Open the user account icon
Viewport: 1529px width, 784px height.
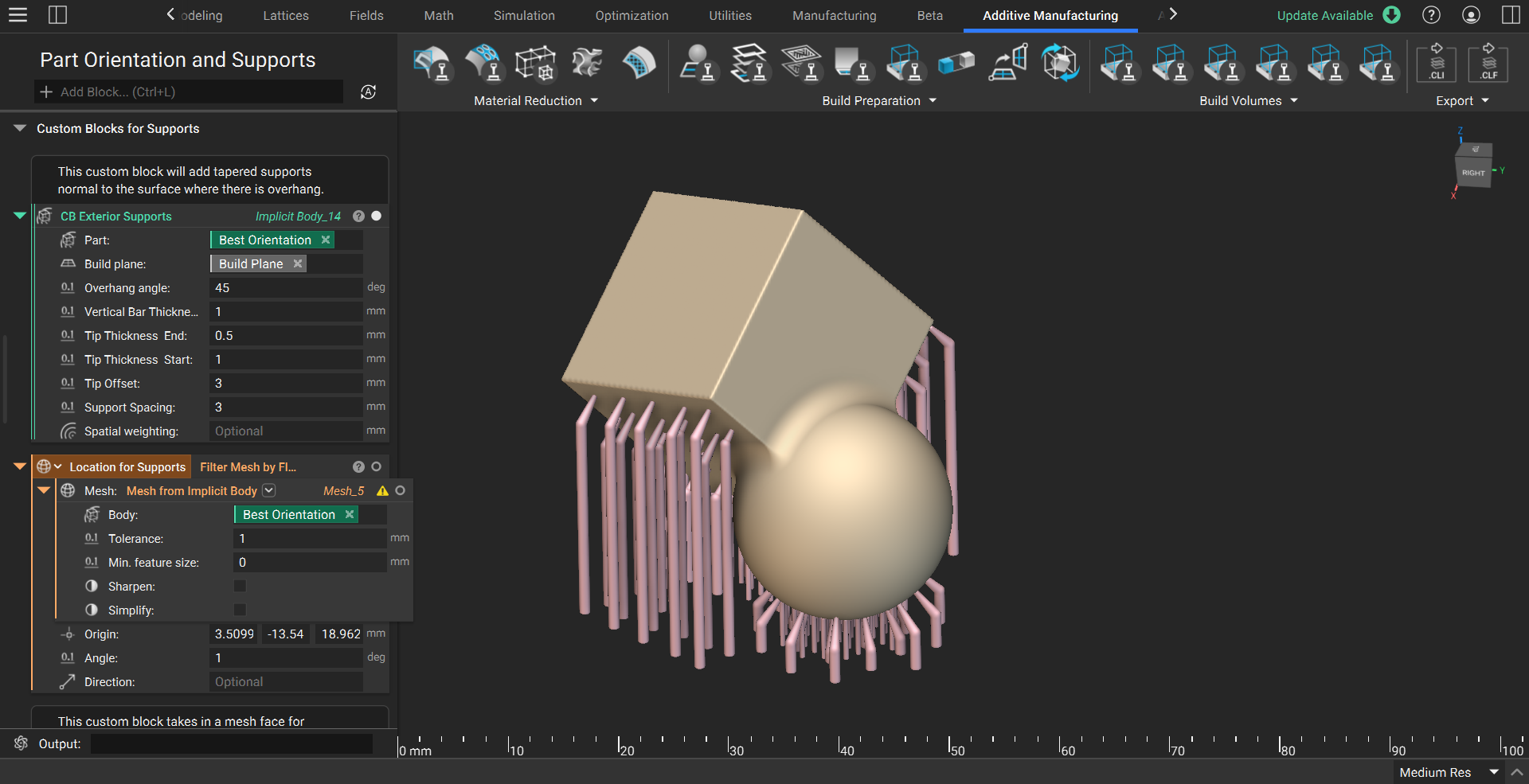coord(1471,15)
